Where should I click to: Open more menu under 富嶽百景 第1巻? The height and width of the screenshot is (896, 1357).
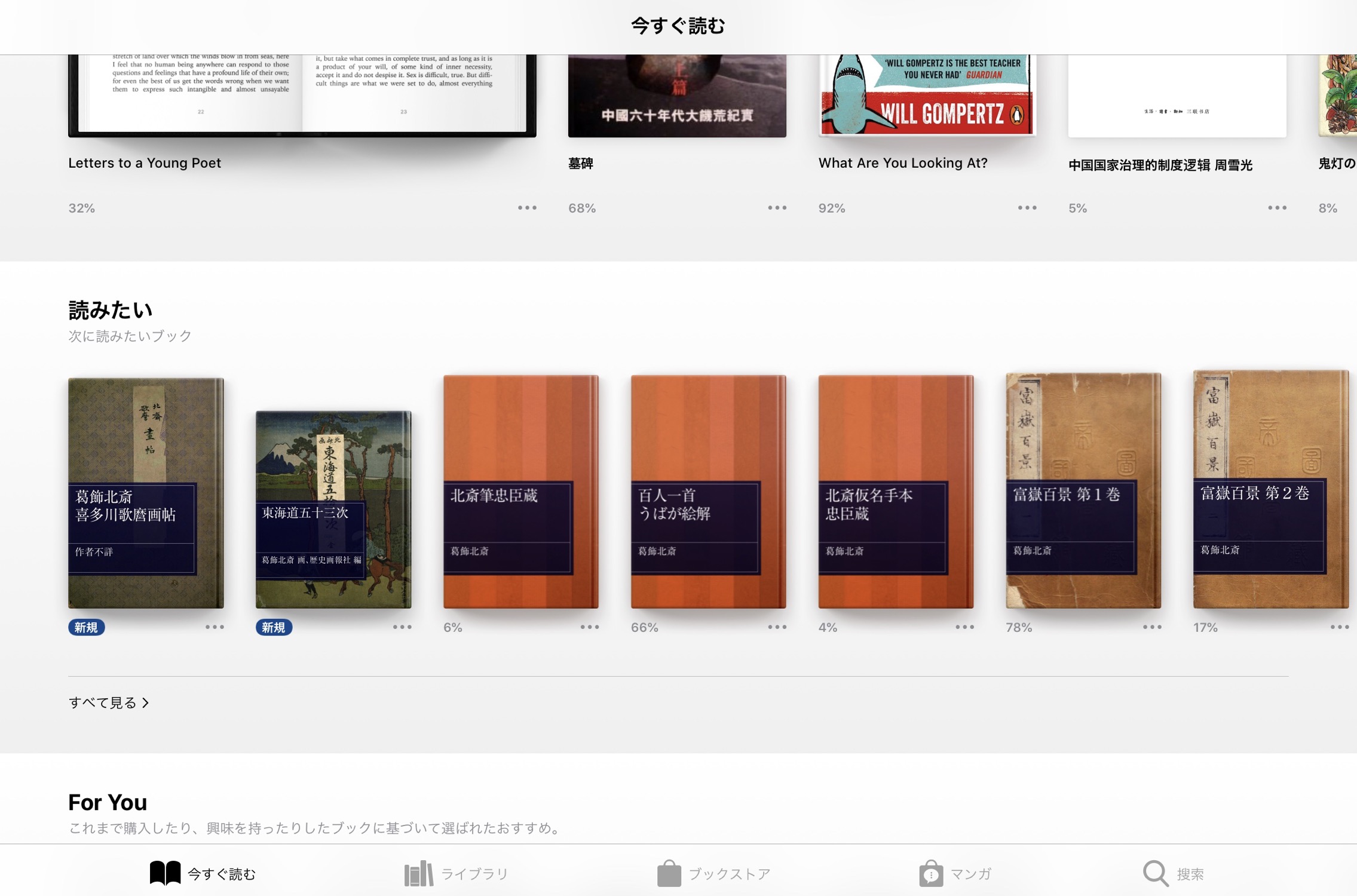tap(1151, 627)
